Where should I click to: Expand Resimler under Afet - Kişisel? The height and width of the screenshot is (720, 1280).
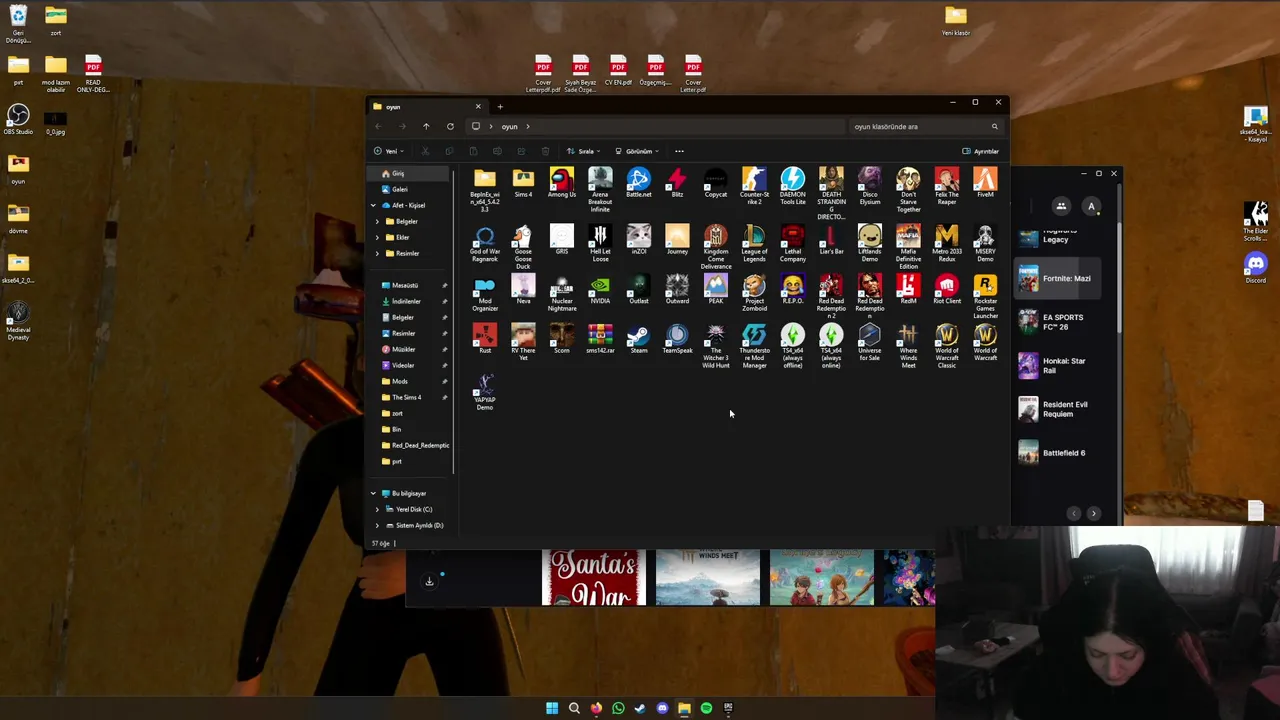(377, 253)
